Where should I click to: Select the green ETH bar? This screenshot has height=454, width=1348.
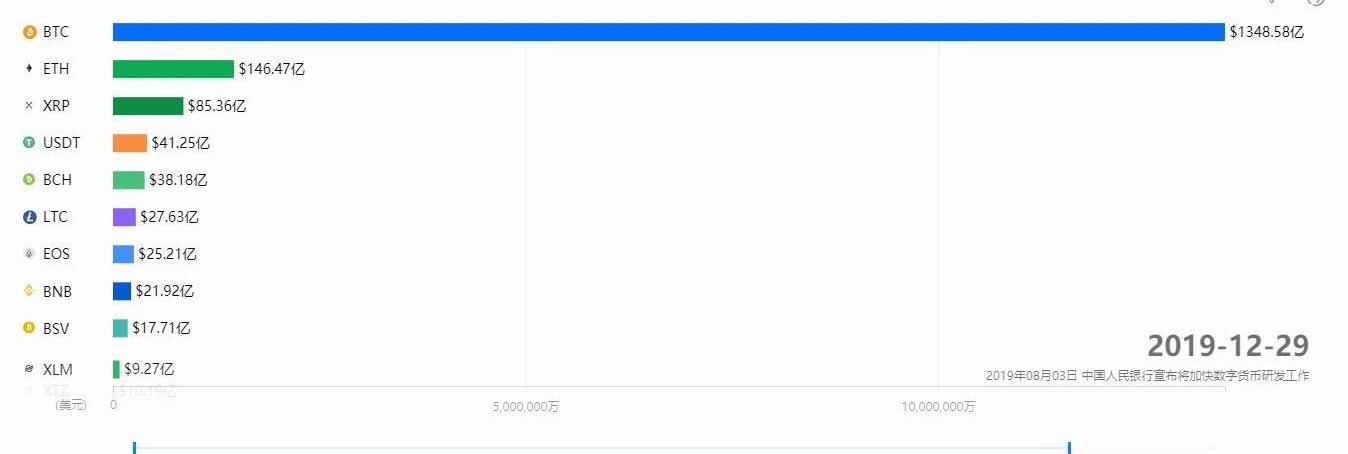[x=173, y=69]
